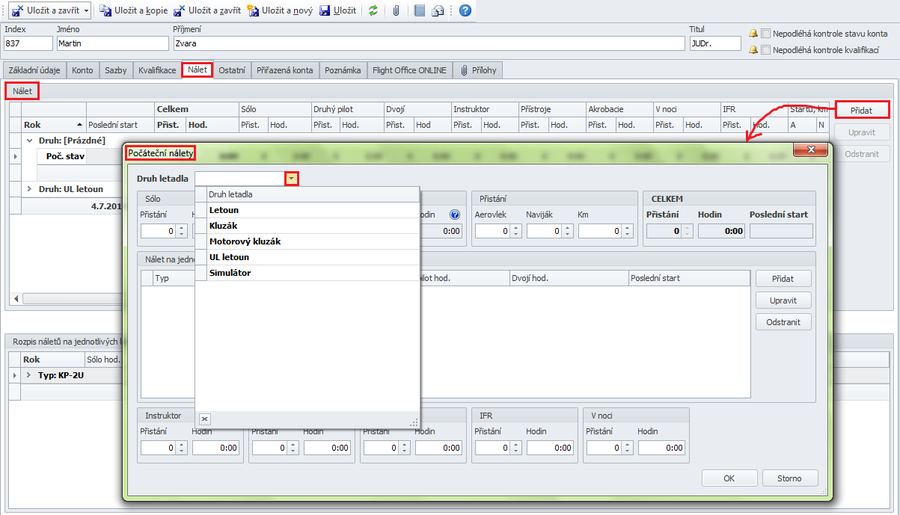The width and height of the screenshot is (900, 515).
Task: Select Motorový kluzák from the list
Action: 244,241
